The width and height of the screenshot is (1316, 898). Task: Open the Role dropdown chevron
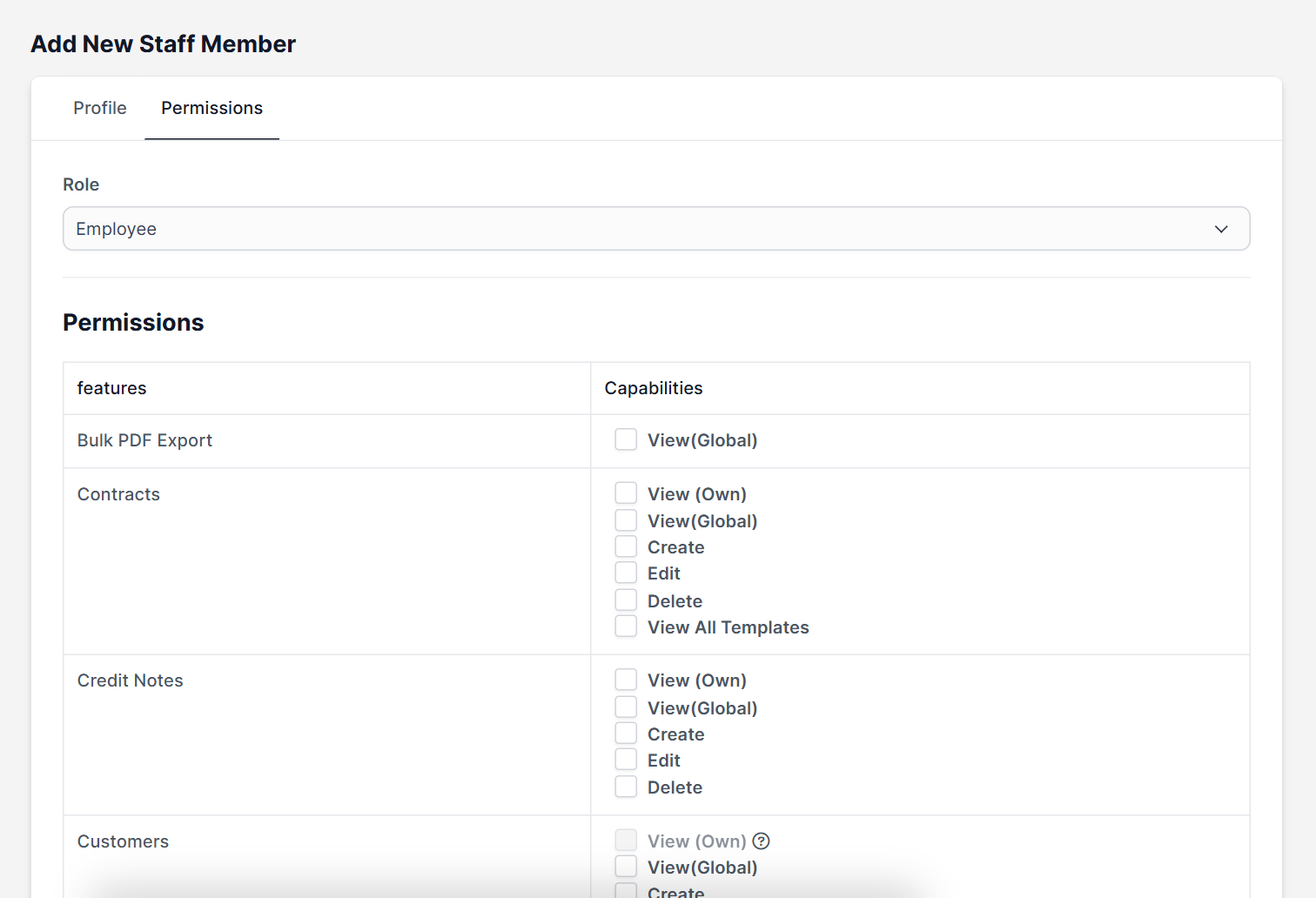point(1221,229)
